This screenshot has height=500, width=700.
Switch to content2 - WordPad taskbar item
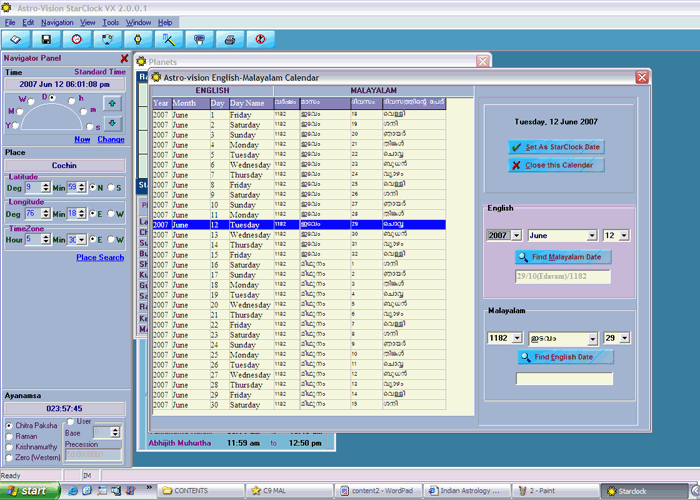[x=378, y=491]
